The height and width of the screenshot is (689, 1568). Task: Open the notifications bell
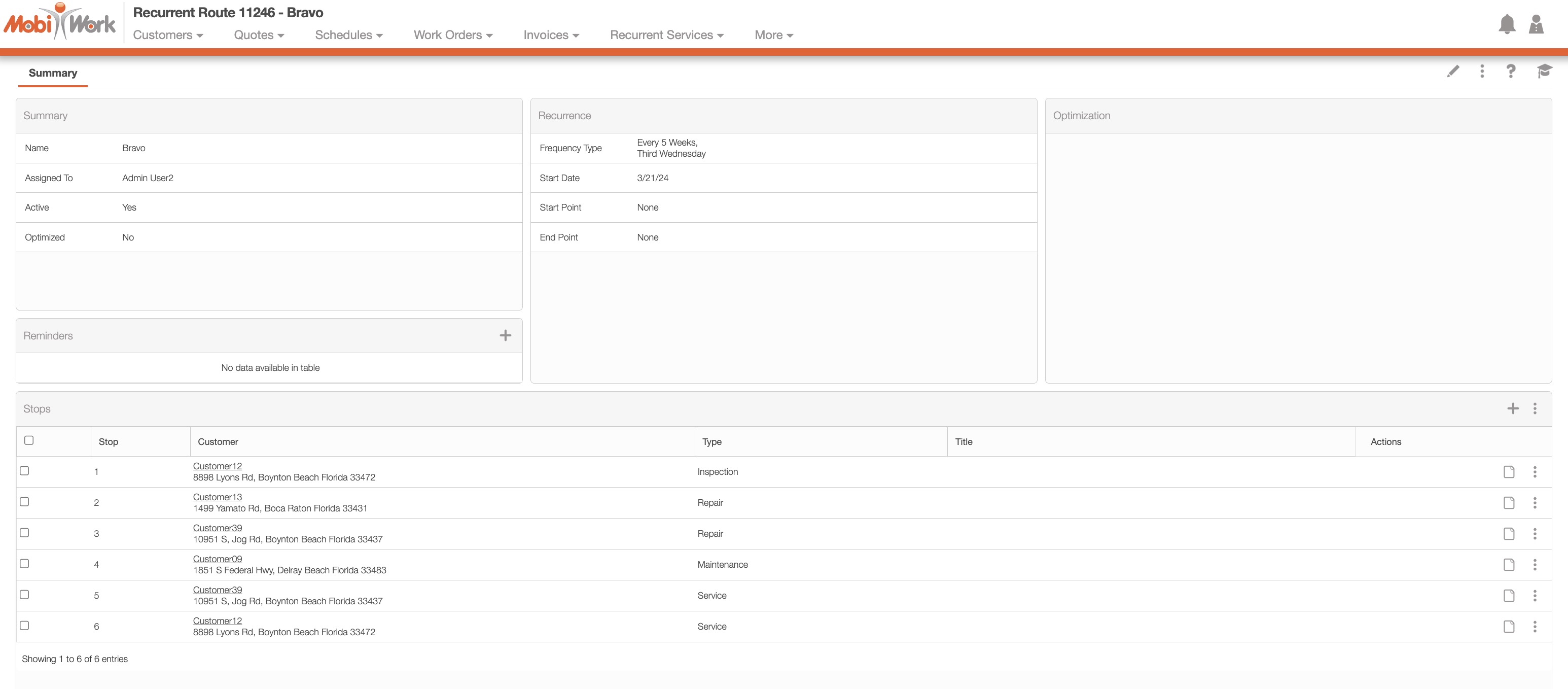[1507, 24]
